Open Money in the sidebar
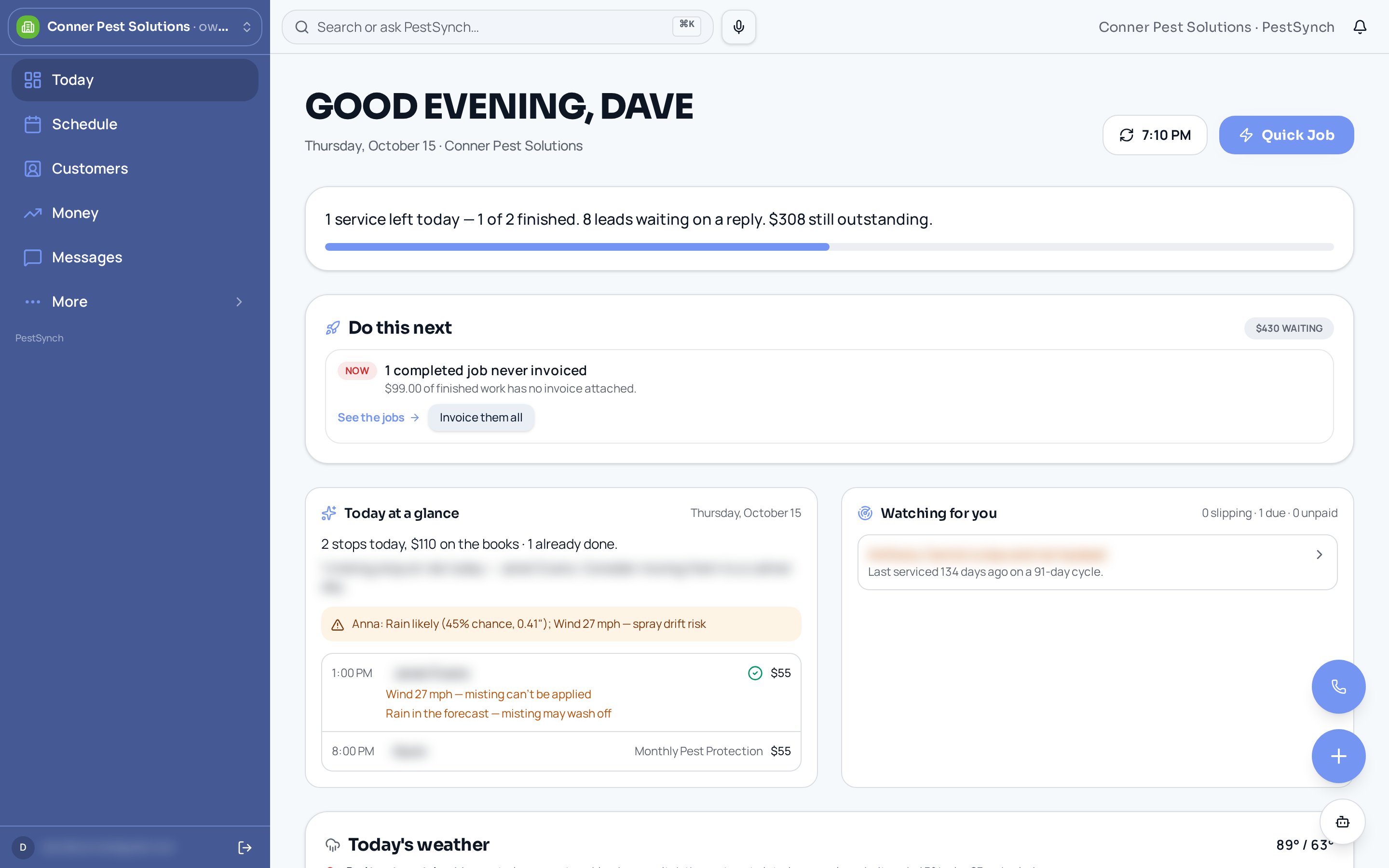 tap(135, 213)
